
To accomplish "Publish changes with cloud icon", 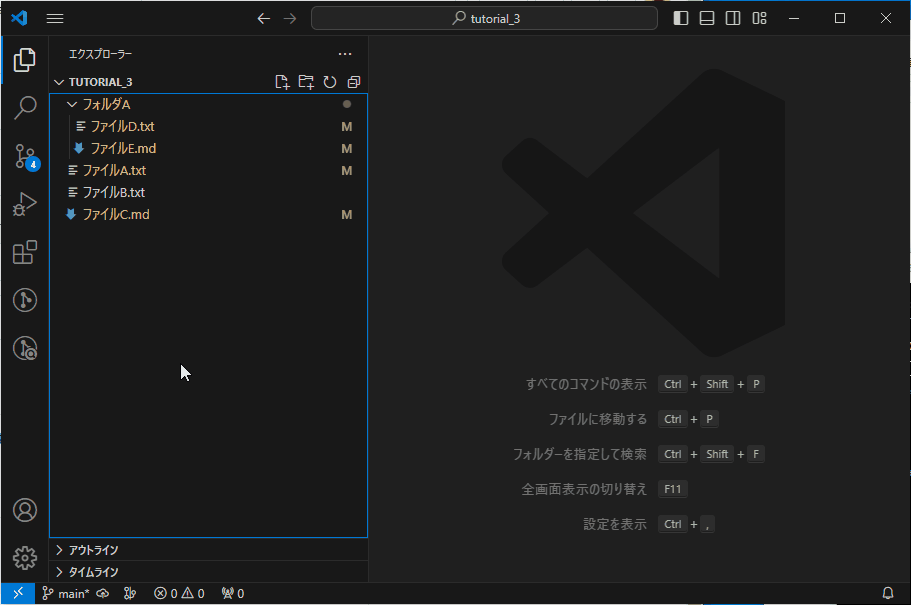I will coord(103,593).
